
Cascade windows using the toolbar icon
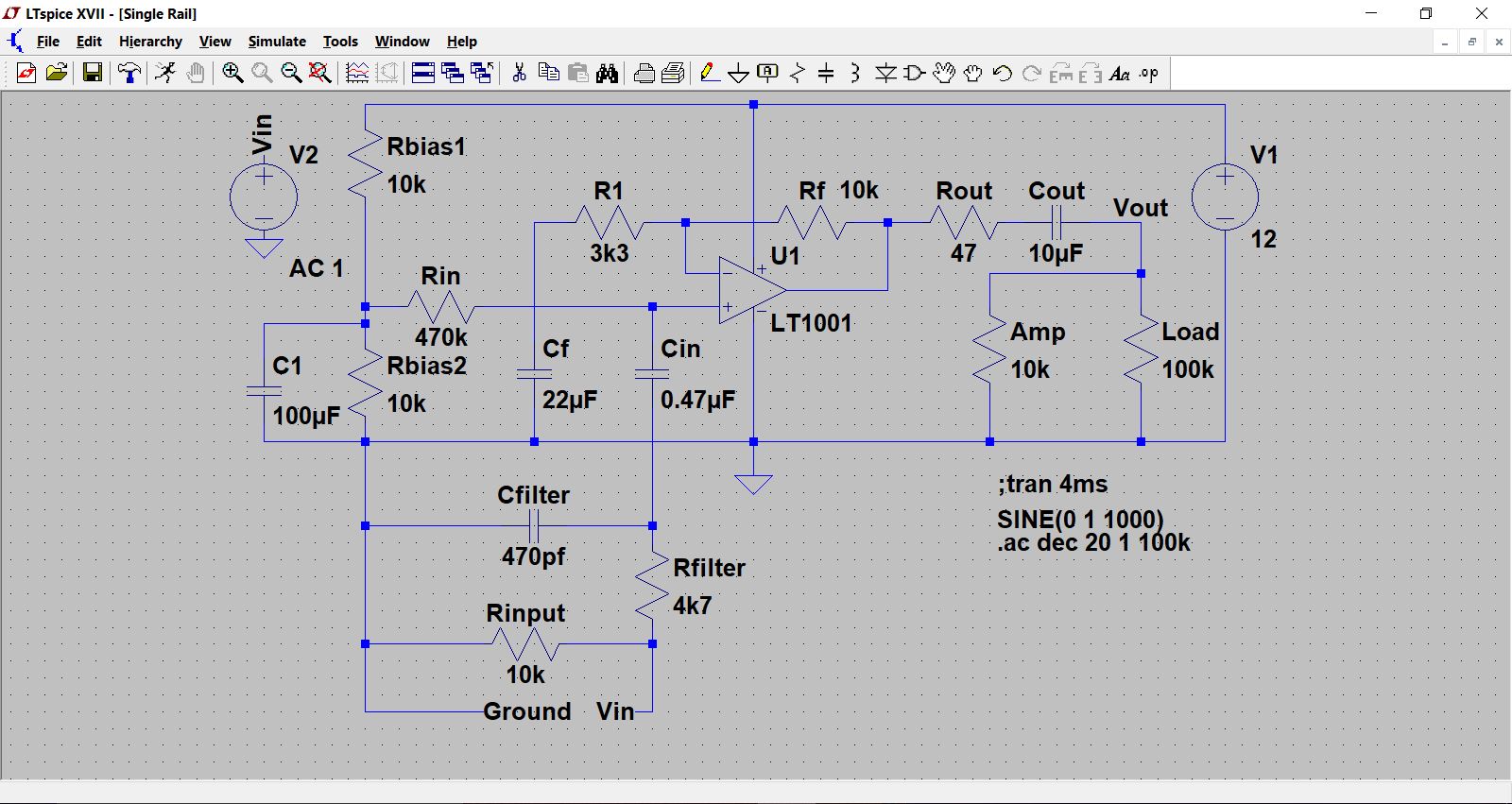(x=453, y=73)
